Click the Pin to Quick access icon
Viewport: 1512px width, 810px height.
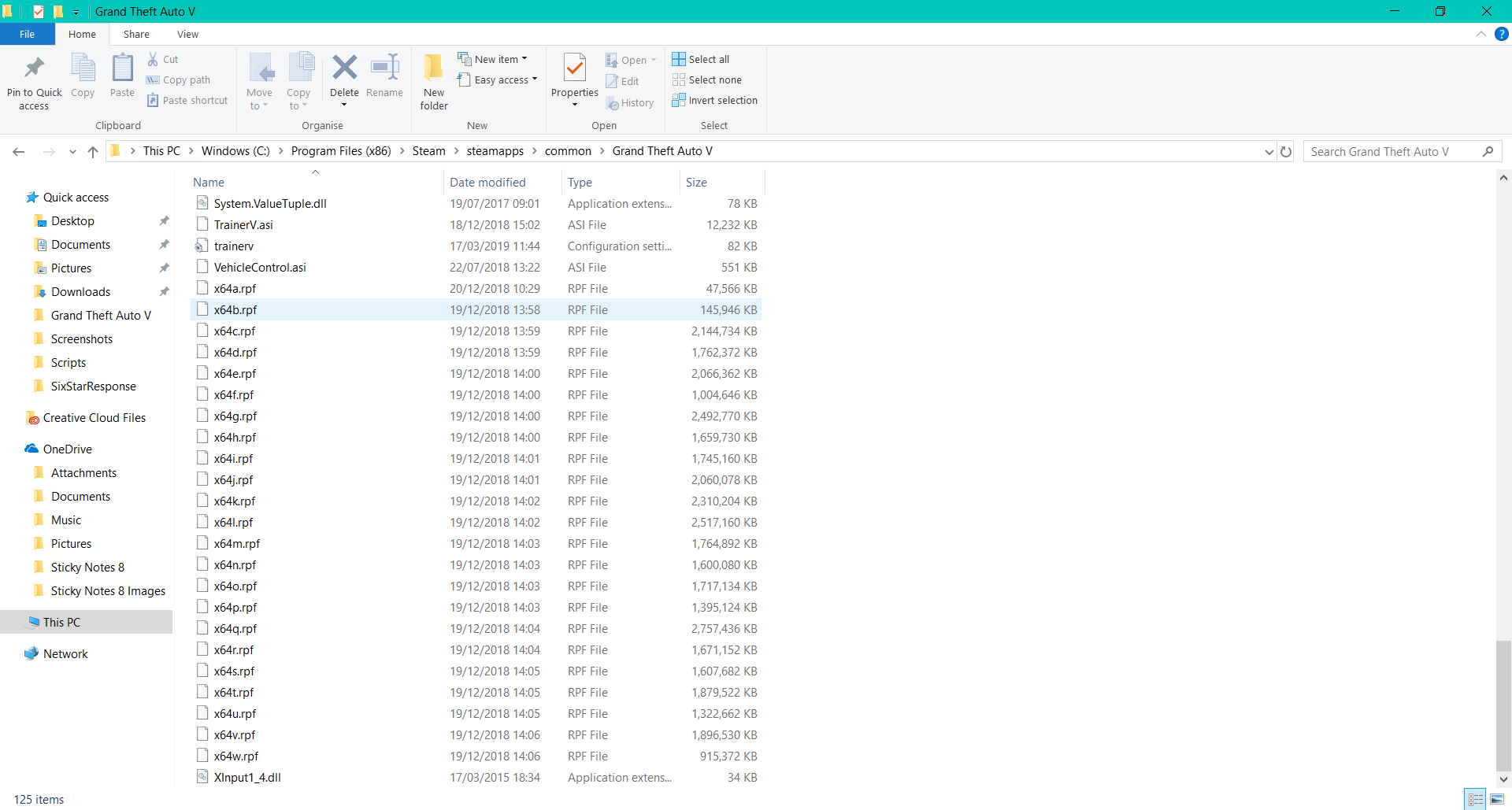(34, 69)
